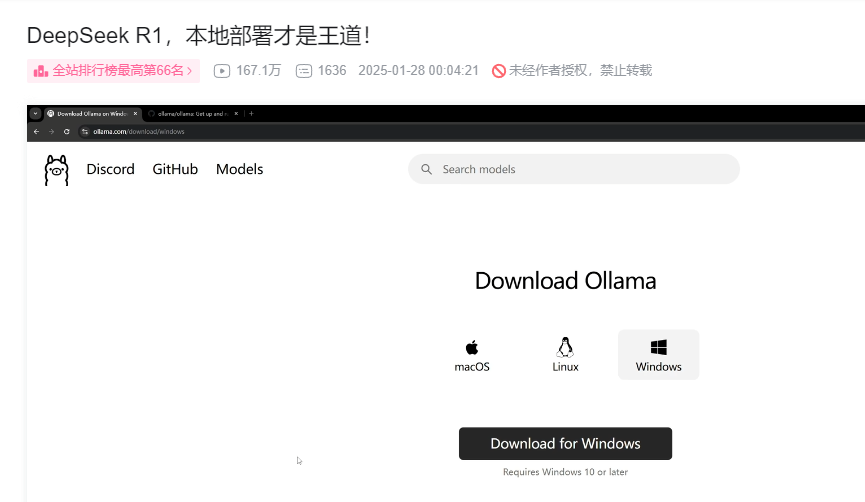865x502 pixels.
Task: Click the 未经作者授权，禁止转载 notice
Action: 580,71
